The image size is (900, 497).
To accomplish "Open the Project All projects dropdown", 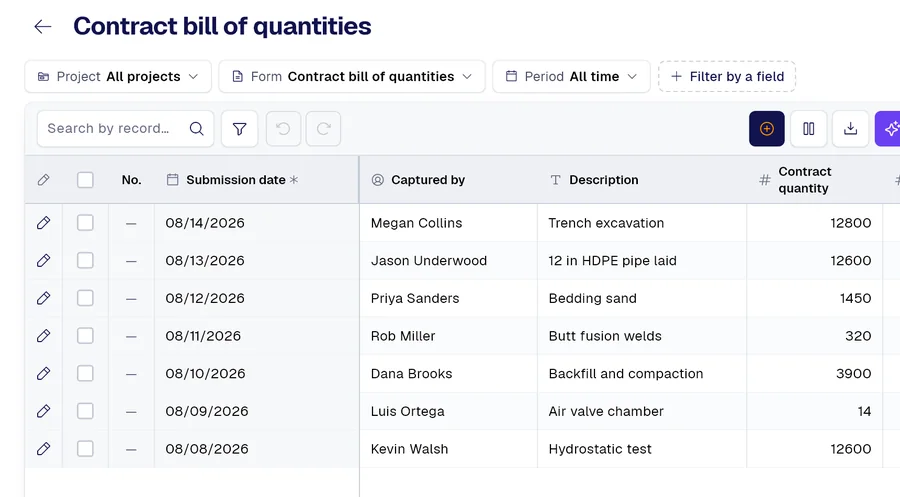I will (118, 76).
